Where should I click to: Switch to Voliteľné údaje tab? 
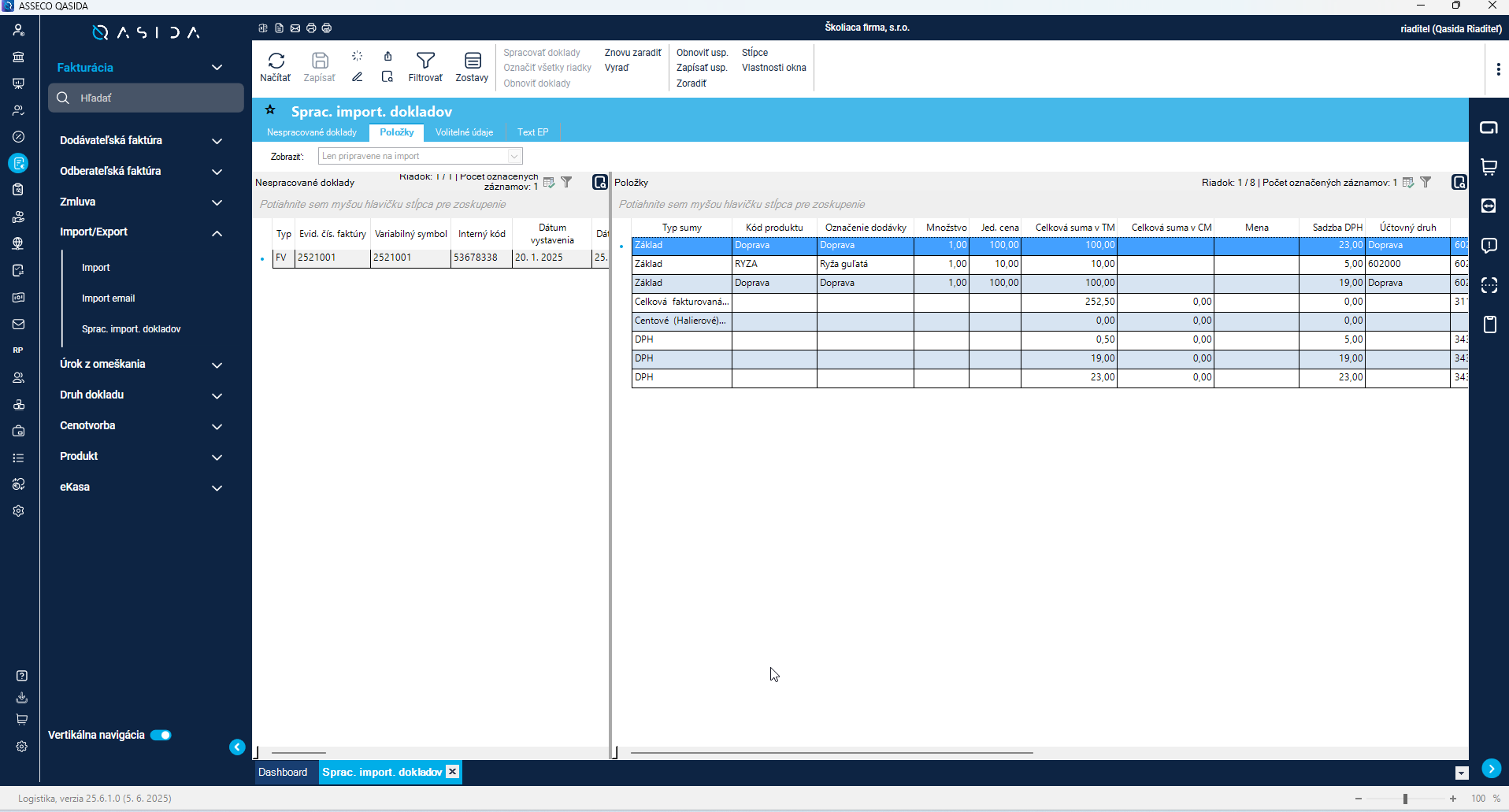464,132
